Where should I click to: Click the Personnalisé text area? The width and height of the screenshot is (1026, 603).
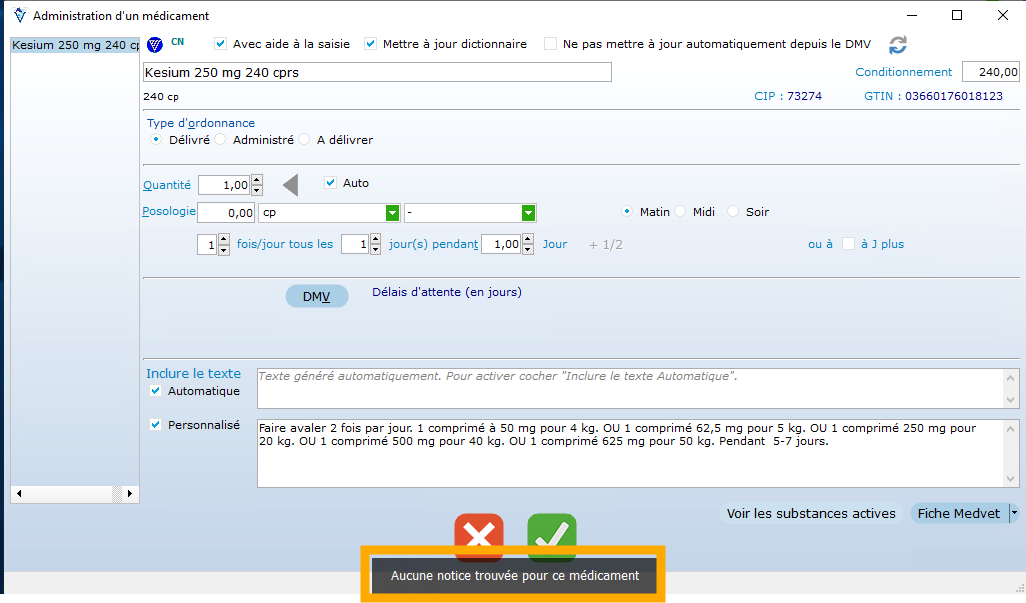point(631,453)
